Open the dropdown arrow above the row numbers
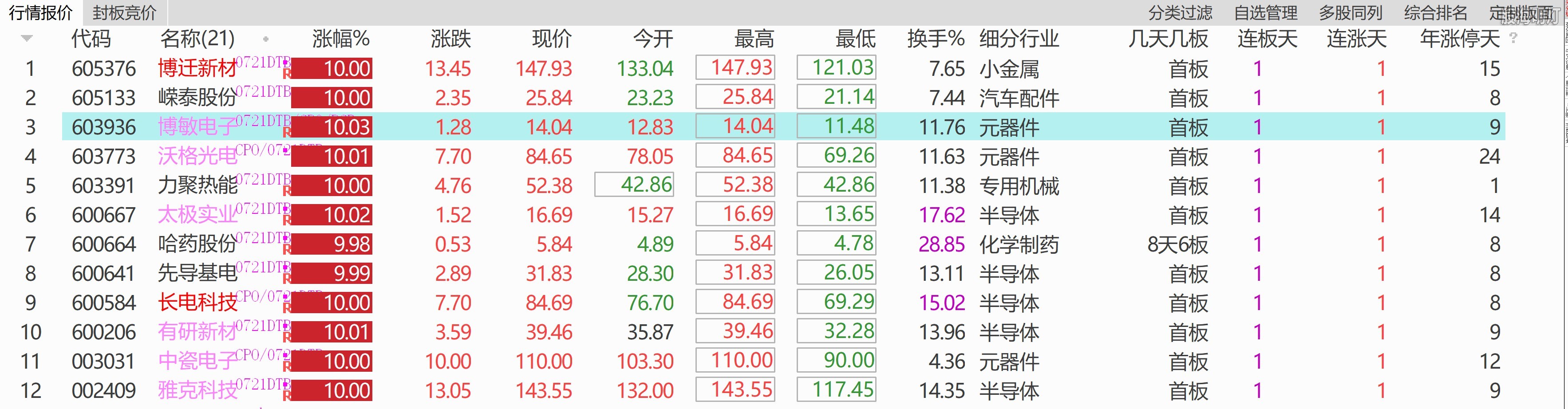 pyautogui.click(x=27, y=39)
